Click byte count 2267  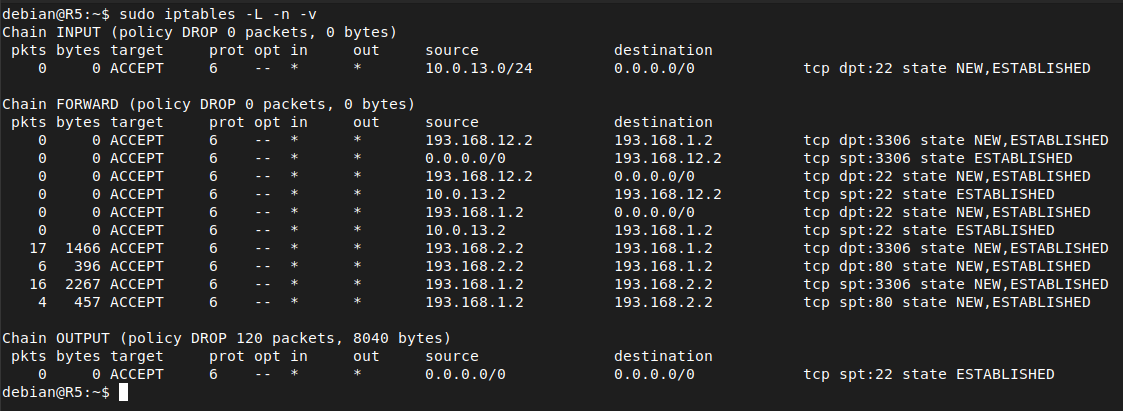(x=83, y=284)
